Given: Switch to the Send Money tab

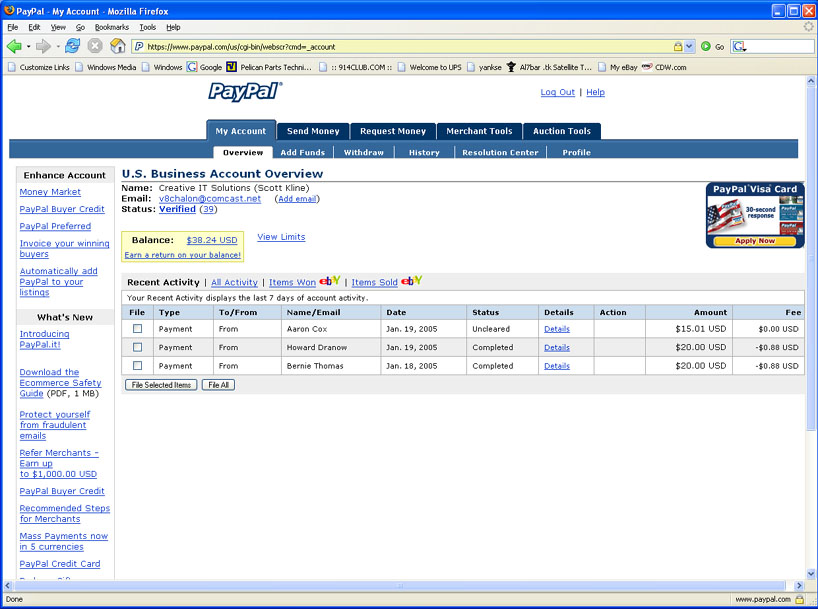Looking at the screenshot, I should tap(313, 131).
